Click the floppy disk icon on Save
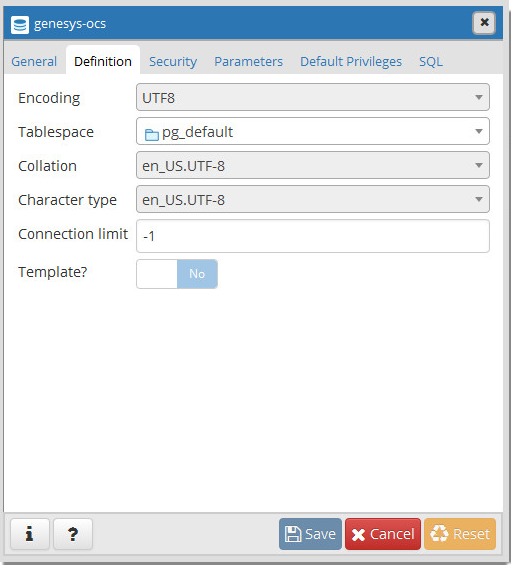The width and height of the screenshot is (511, 565). coord(293,534)
